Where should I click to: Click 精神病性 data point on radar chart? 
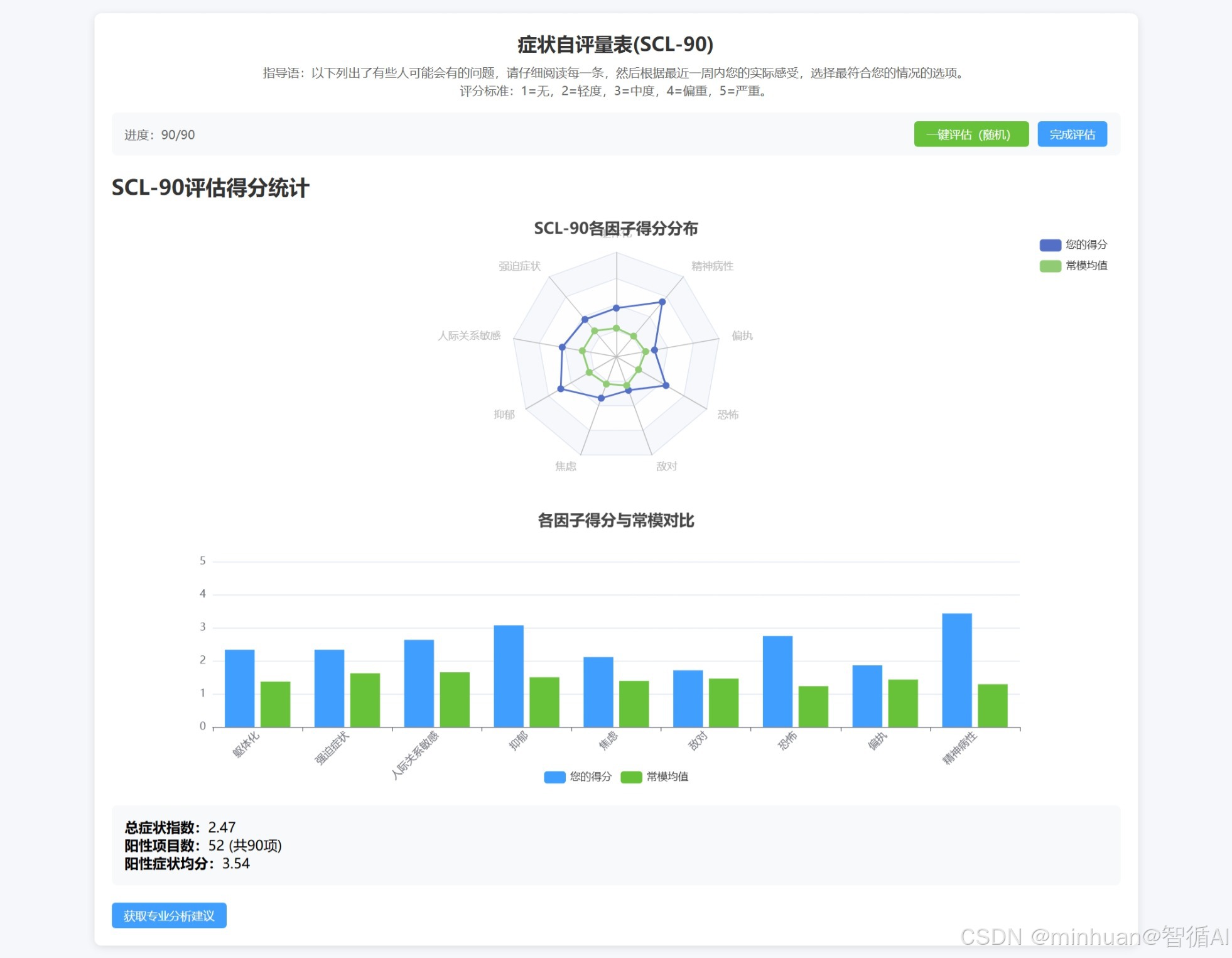[662, 302]
